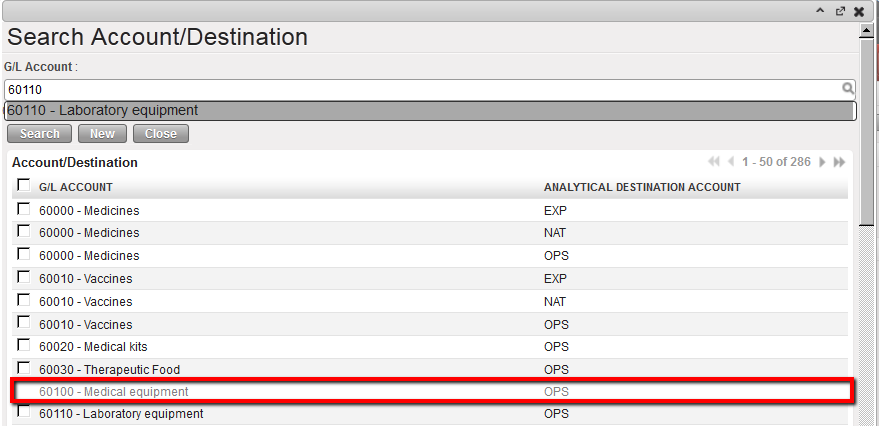Jump to first page of results

pyautogui.click(x=714, y=162)
